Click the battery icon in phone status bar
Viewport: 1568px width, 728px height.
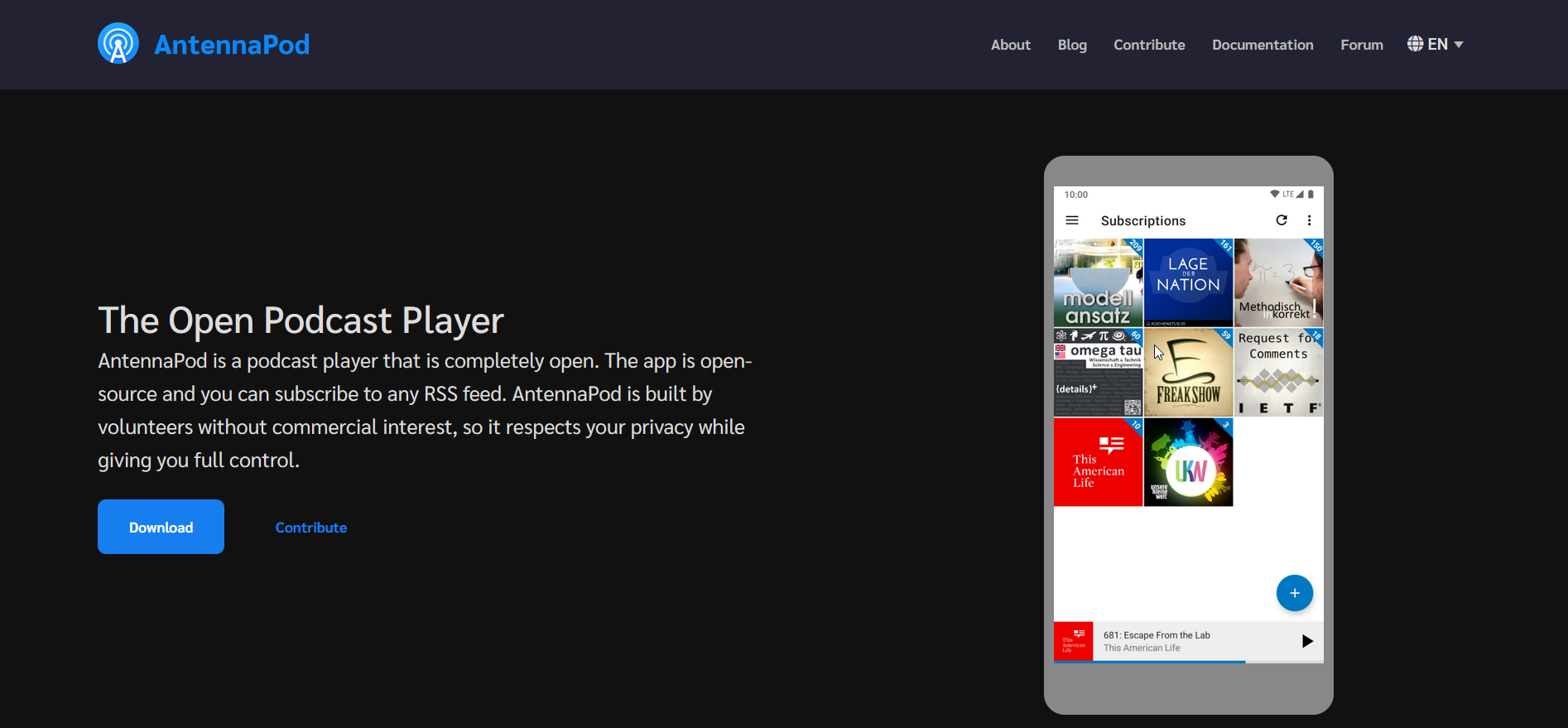[1311, 195]
